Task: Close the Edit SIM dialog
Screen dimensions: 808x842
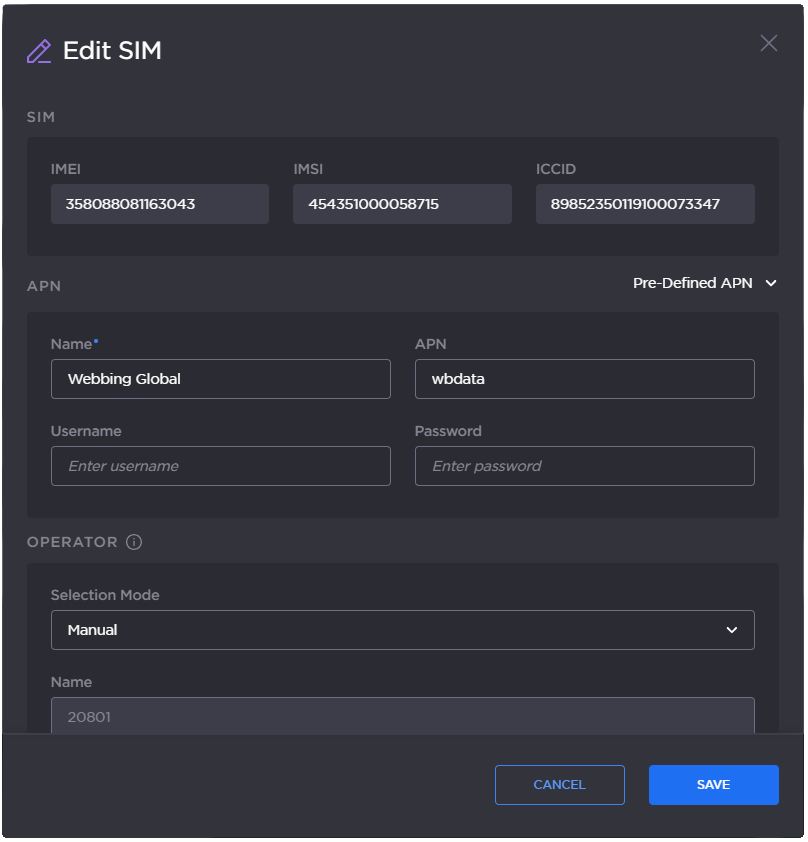Action: (768, 43)
